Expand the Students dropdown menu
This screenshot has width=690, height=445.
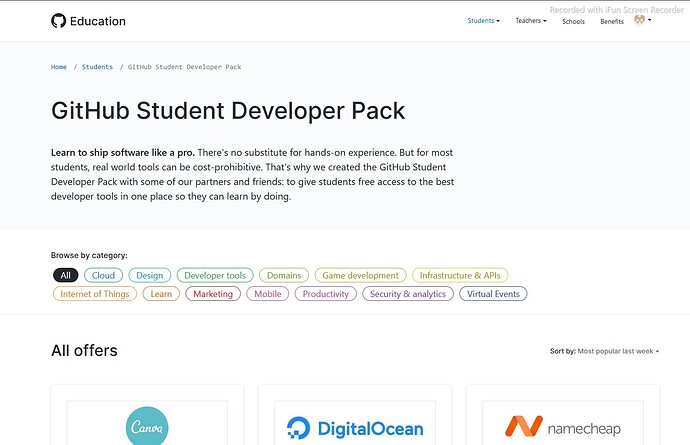click(483, 21)
